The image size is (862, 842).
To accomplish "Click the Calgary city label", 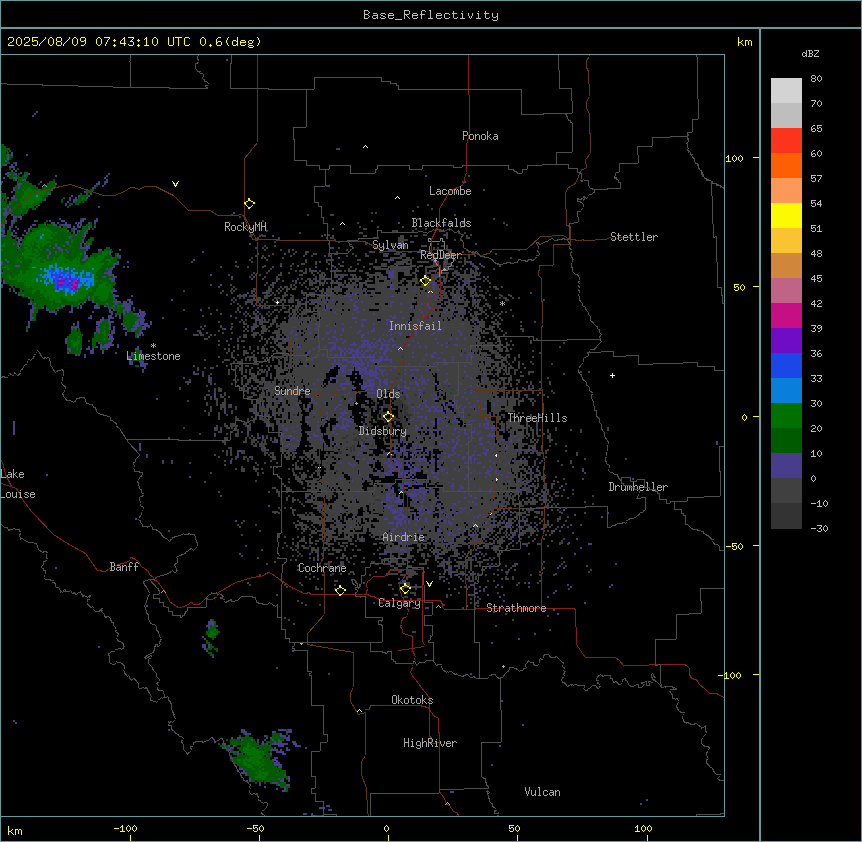I will tap(399, 603).
